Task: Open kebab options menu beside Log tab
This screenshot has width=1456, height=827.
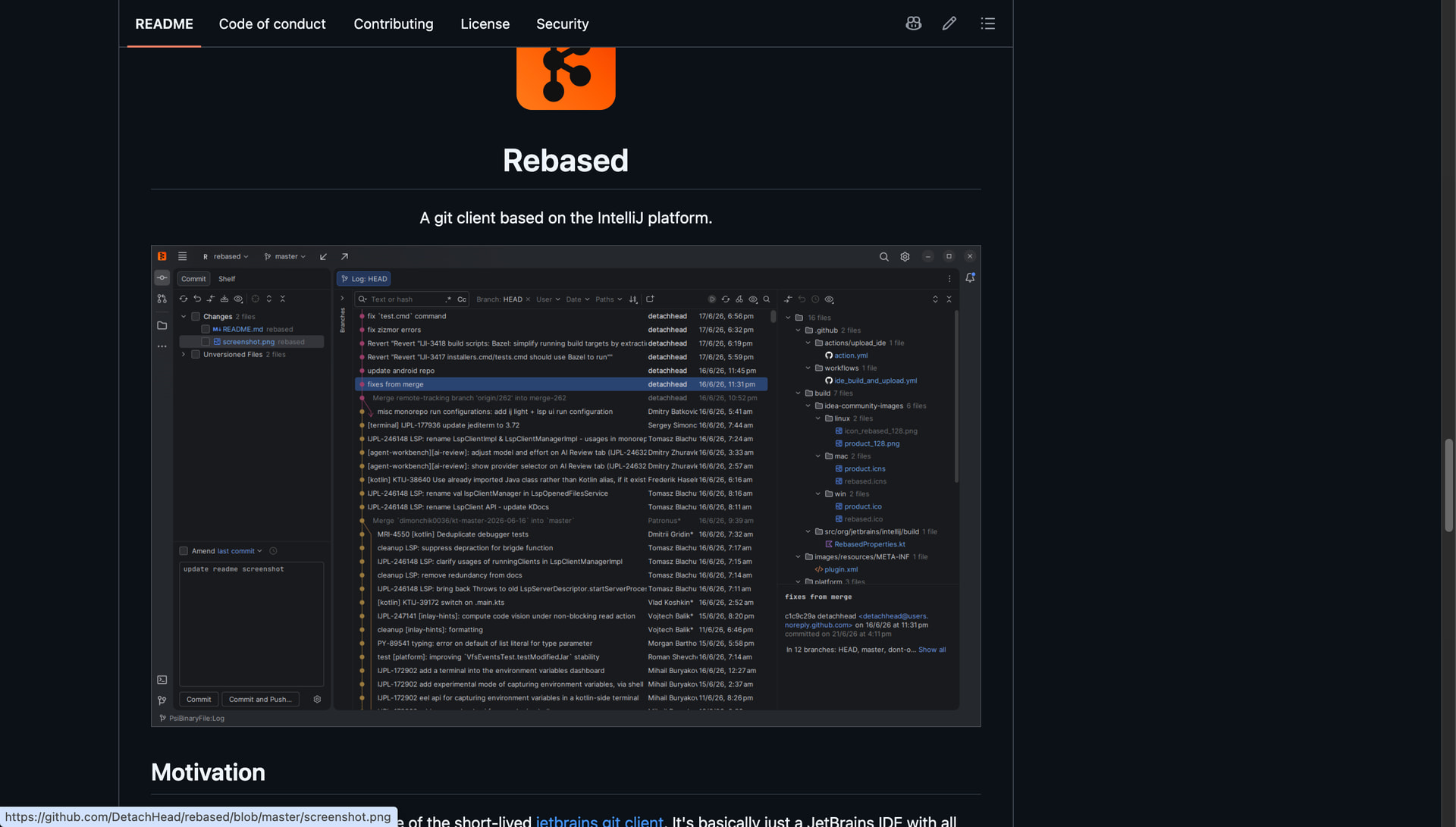Action: tap(949, 279)
